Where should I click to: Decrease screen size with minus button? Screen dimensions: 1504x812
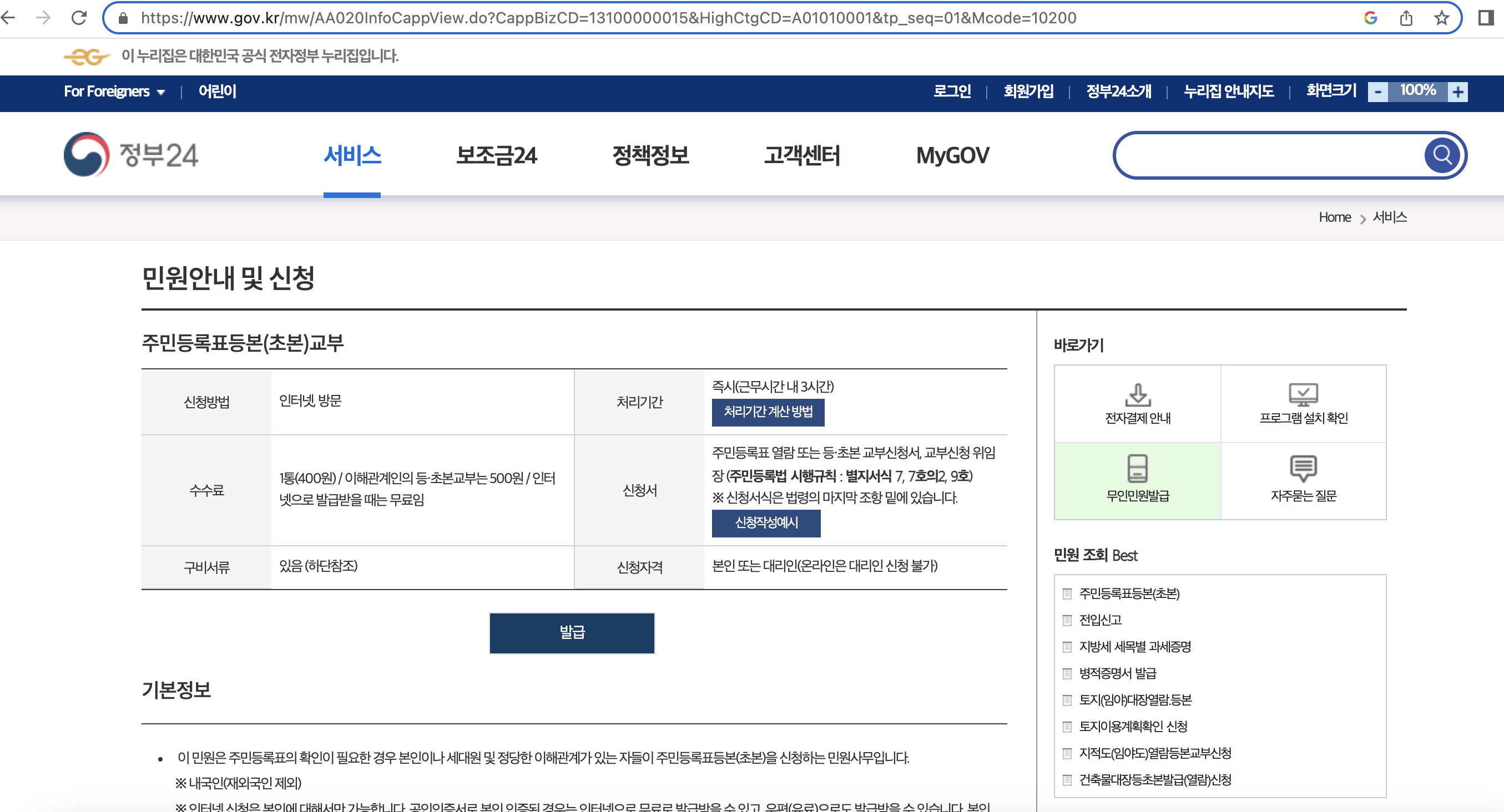(1378, 92)
